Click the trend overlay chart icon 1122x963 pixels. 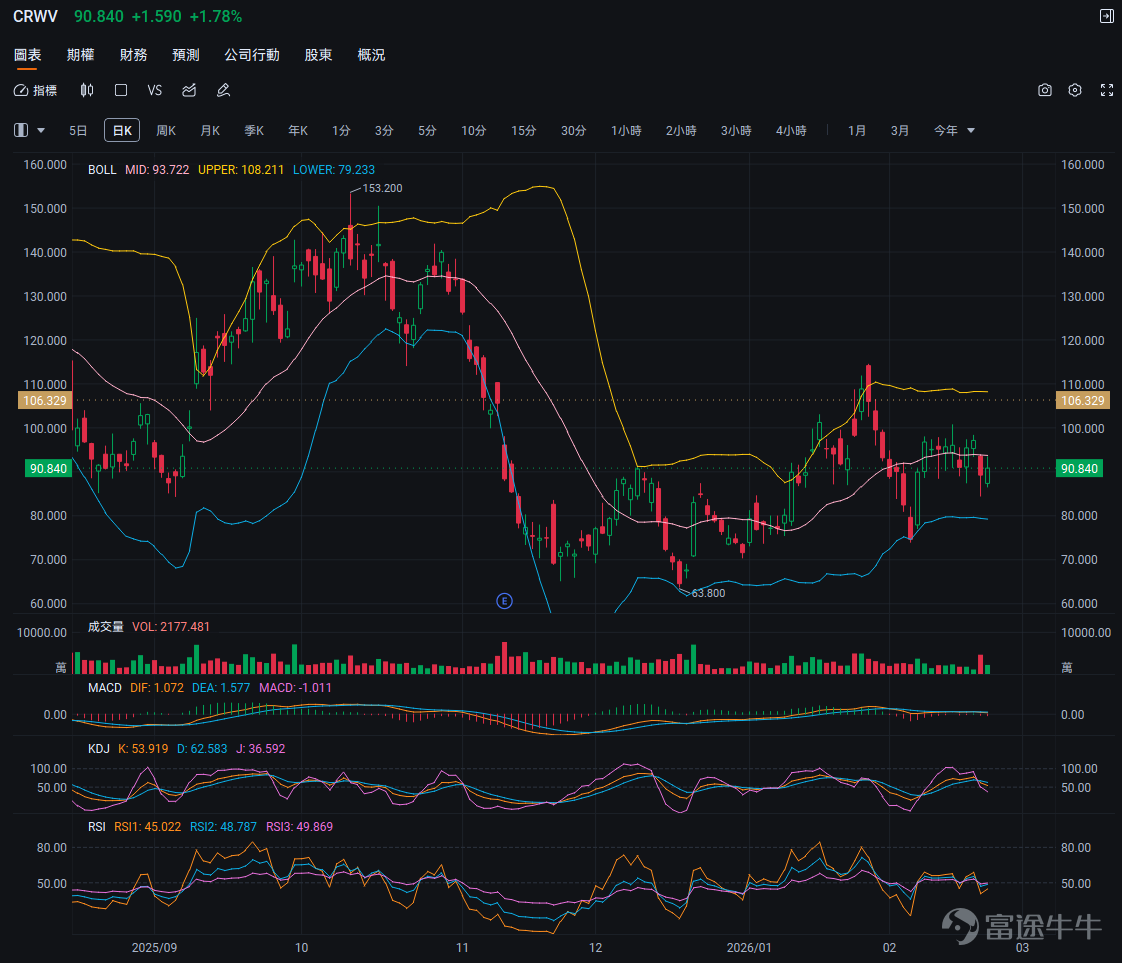189,90
